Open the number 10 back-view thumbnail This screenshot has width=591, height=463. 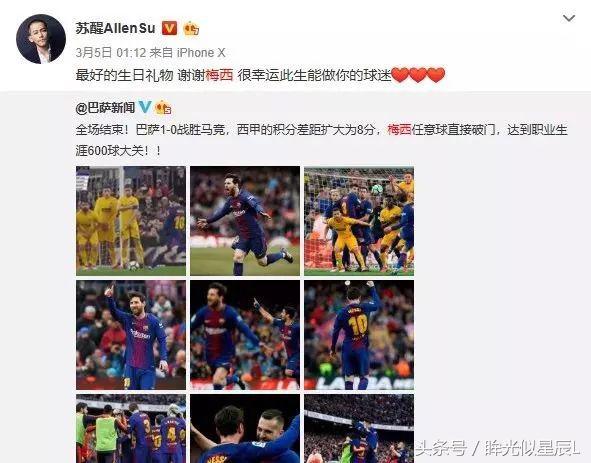[359, 335]
